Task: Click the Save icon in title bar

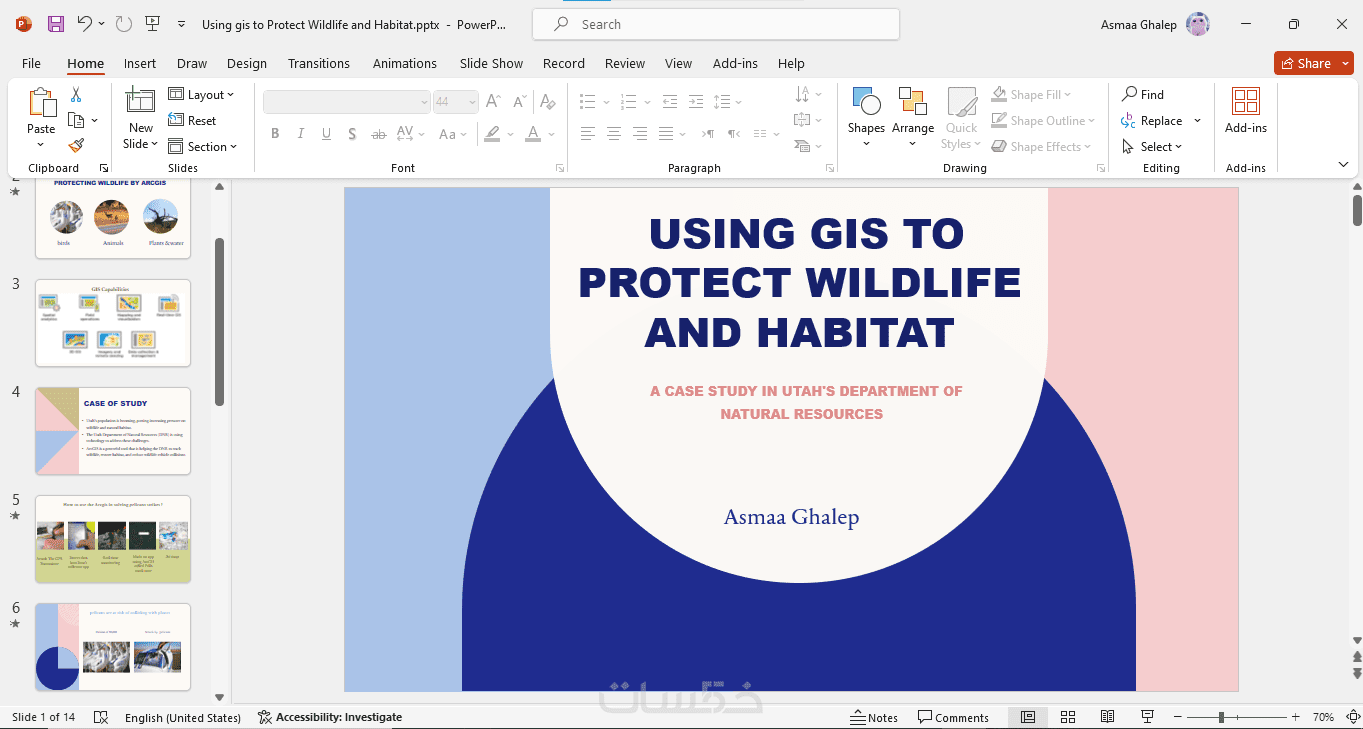Action: [56, 24]
